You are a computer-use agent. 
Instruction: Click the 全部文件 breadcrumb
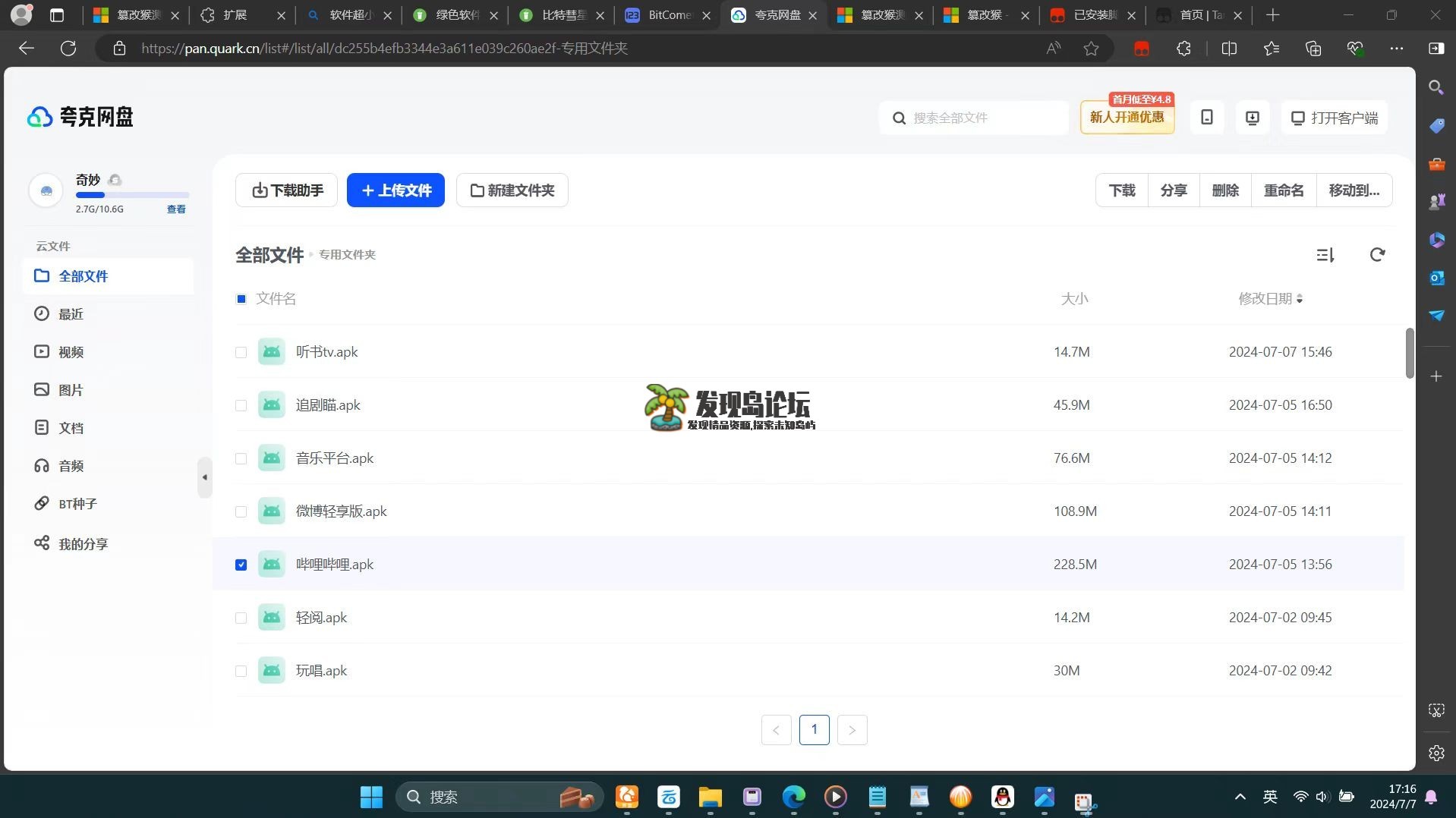pos(269,255)
